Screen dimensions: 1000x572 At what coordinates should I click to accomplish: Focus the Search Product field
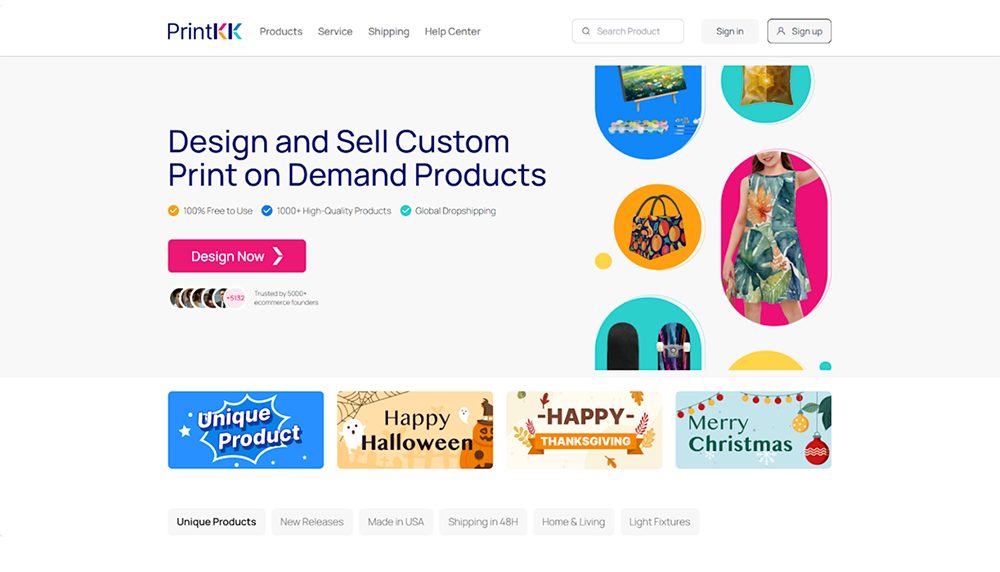pos(628,31)
